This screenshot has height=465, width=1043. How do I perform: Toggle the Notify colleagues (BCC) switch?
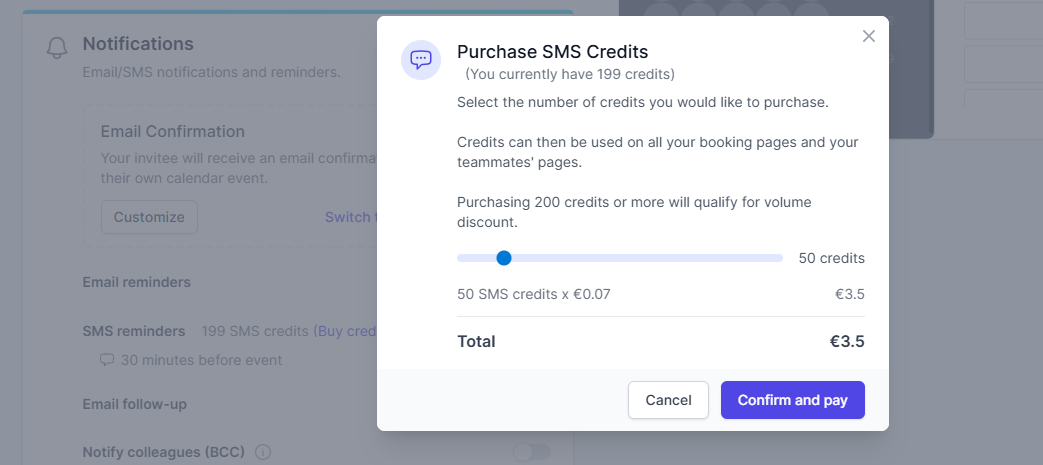pyautogui.click(x=531, y=452)
